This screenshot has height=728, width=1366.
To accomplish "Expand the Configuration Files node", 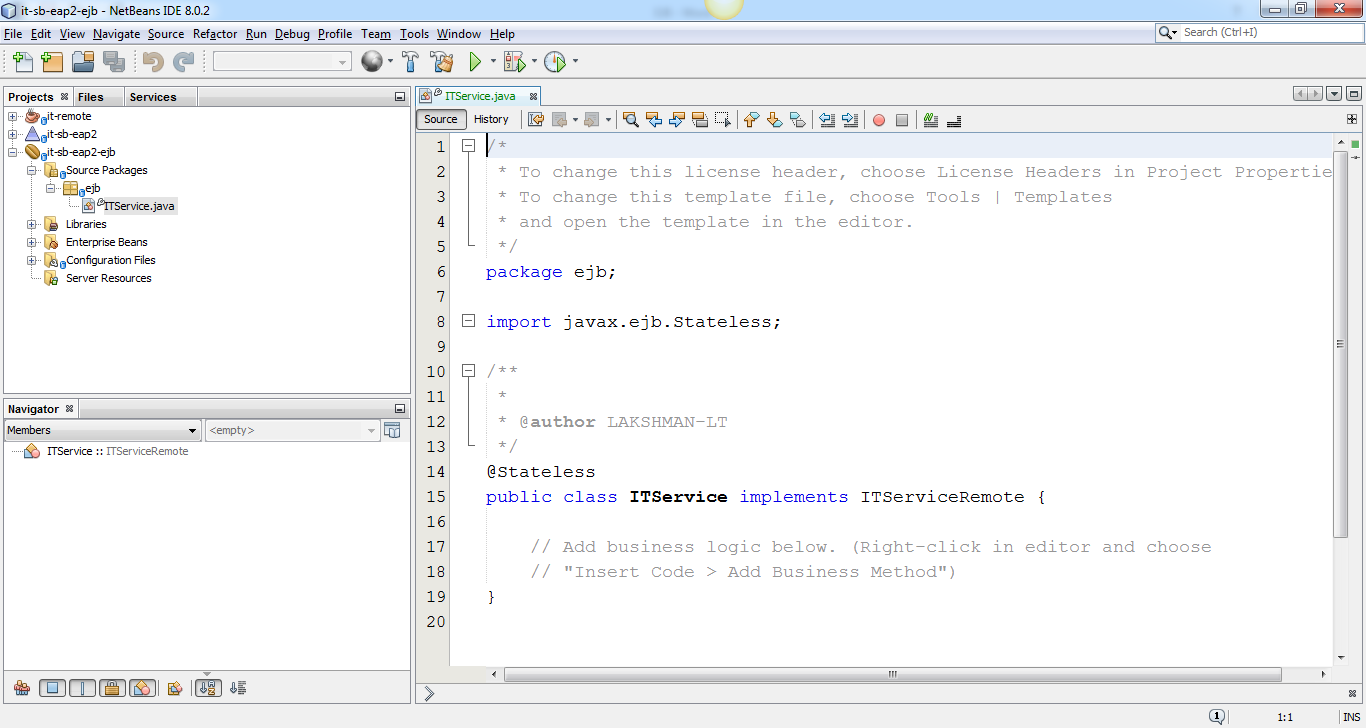I will (x=32, y=260).
